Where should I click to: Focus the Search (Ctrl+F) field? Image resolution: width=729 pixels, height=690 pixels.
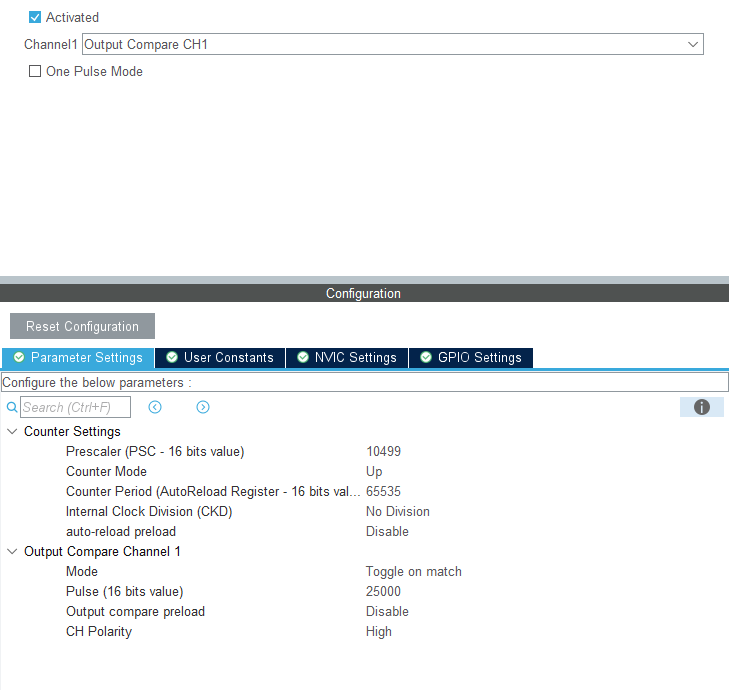75,407
